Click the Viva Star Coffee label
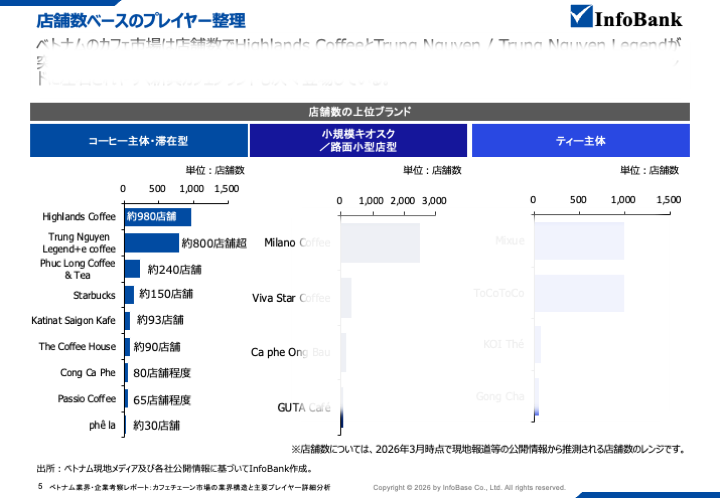Screen dimensions: 720x498 [291, 298]
